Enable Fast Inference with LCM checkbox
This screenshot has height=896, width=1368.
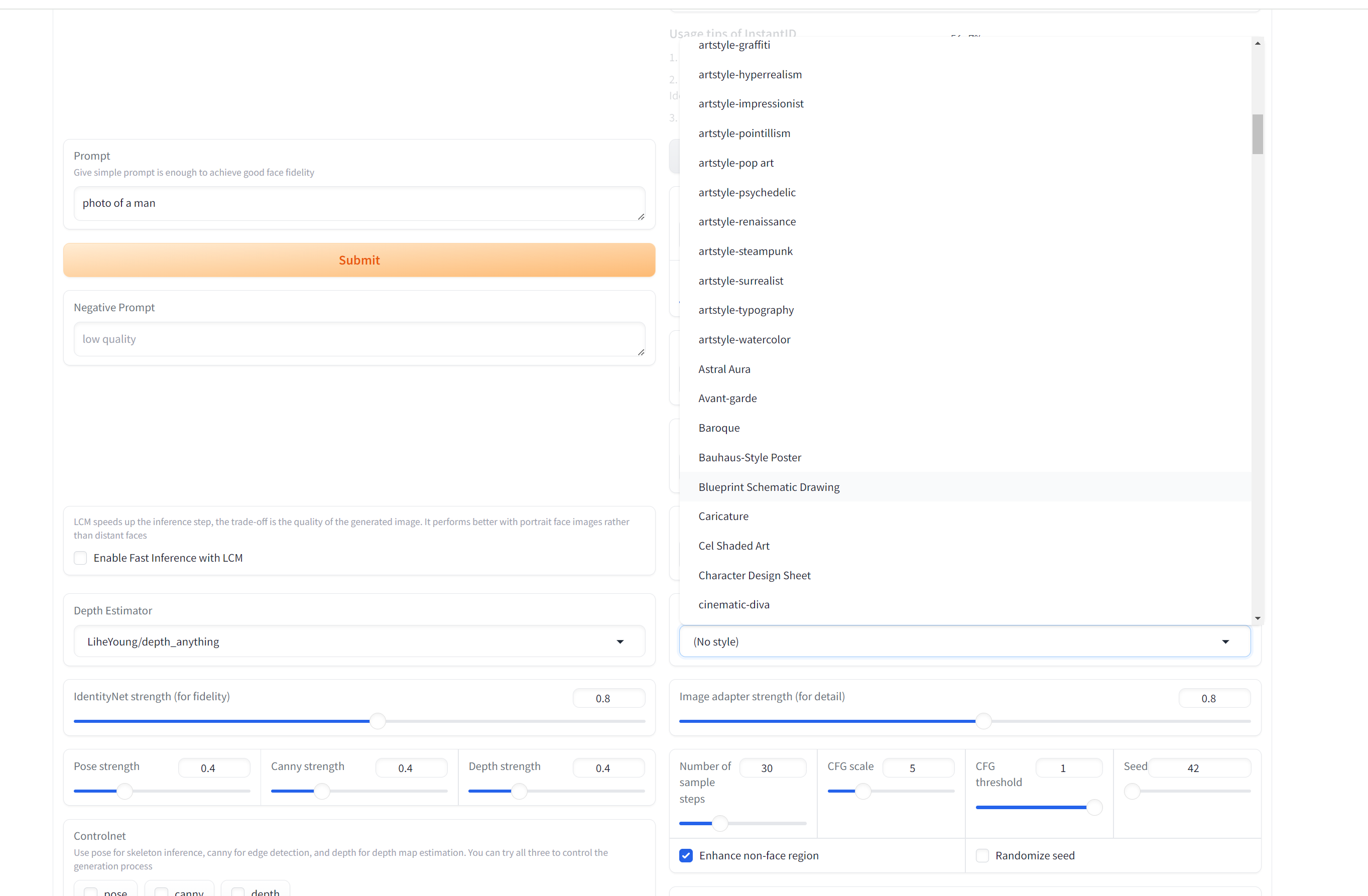pyautogui.click(x=80, y=558)
